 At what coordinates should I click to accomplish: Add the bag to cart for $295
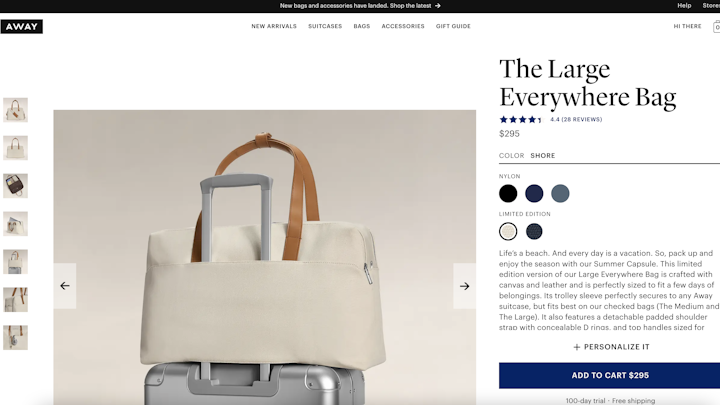tap(609, 376)
